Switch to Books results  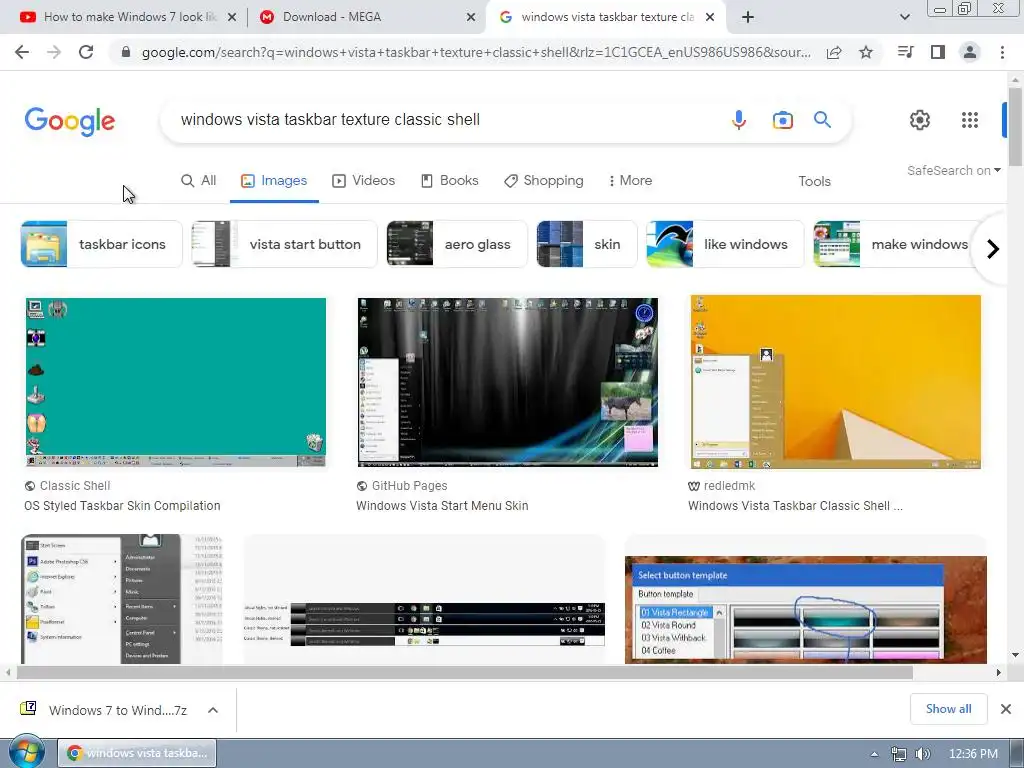point(449,181)
